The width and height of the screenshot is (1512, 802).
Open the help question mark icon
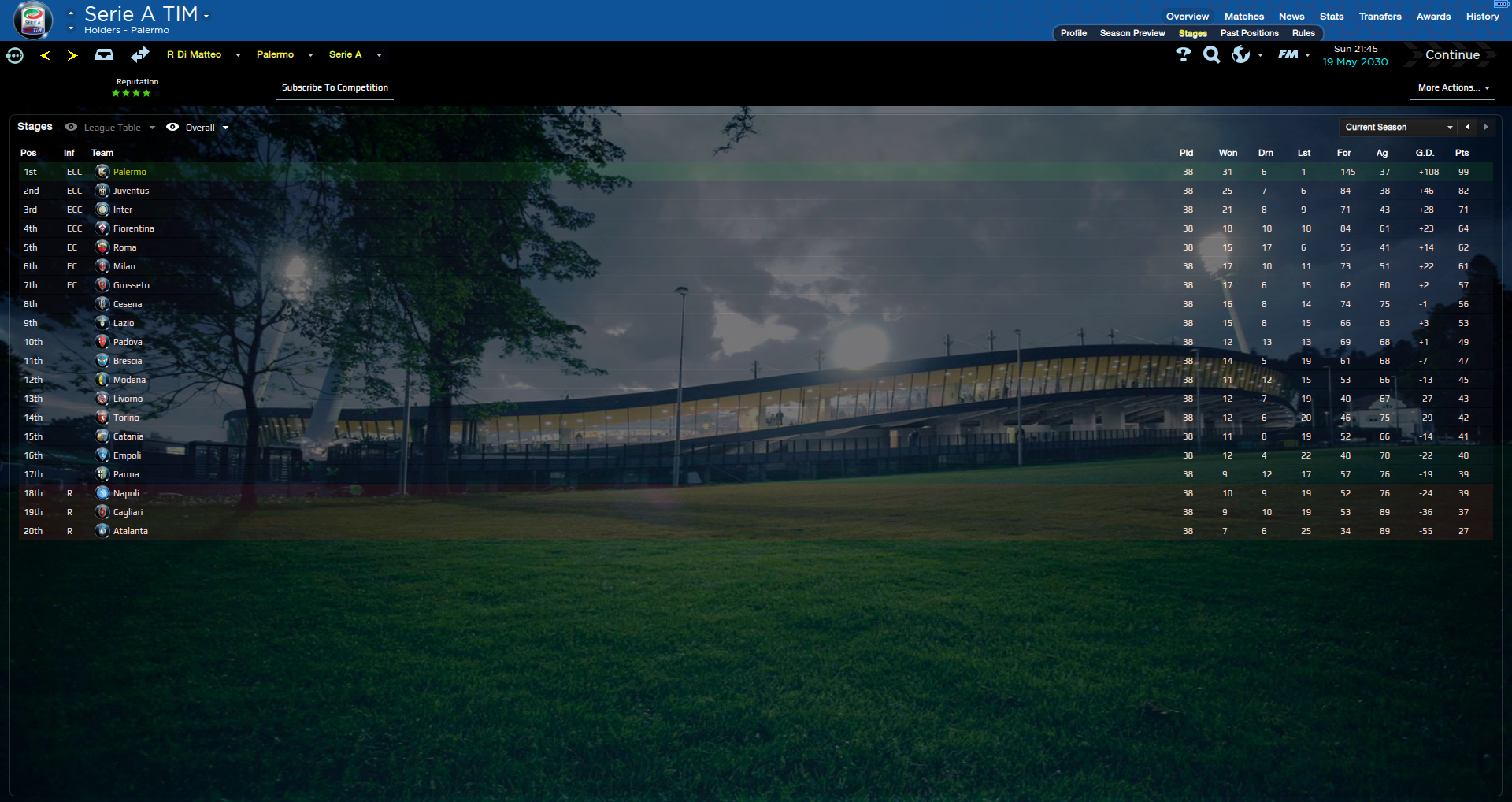coord(1183,54)
